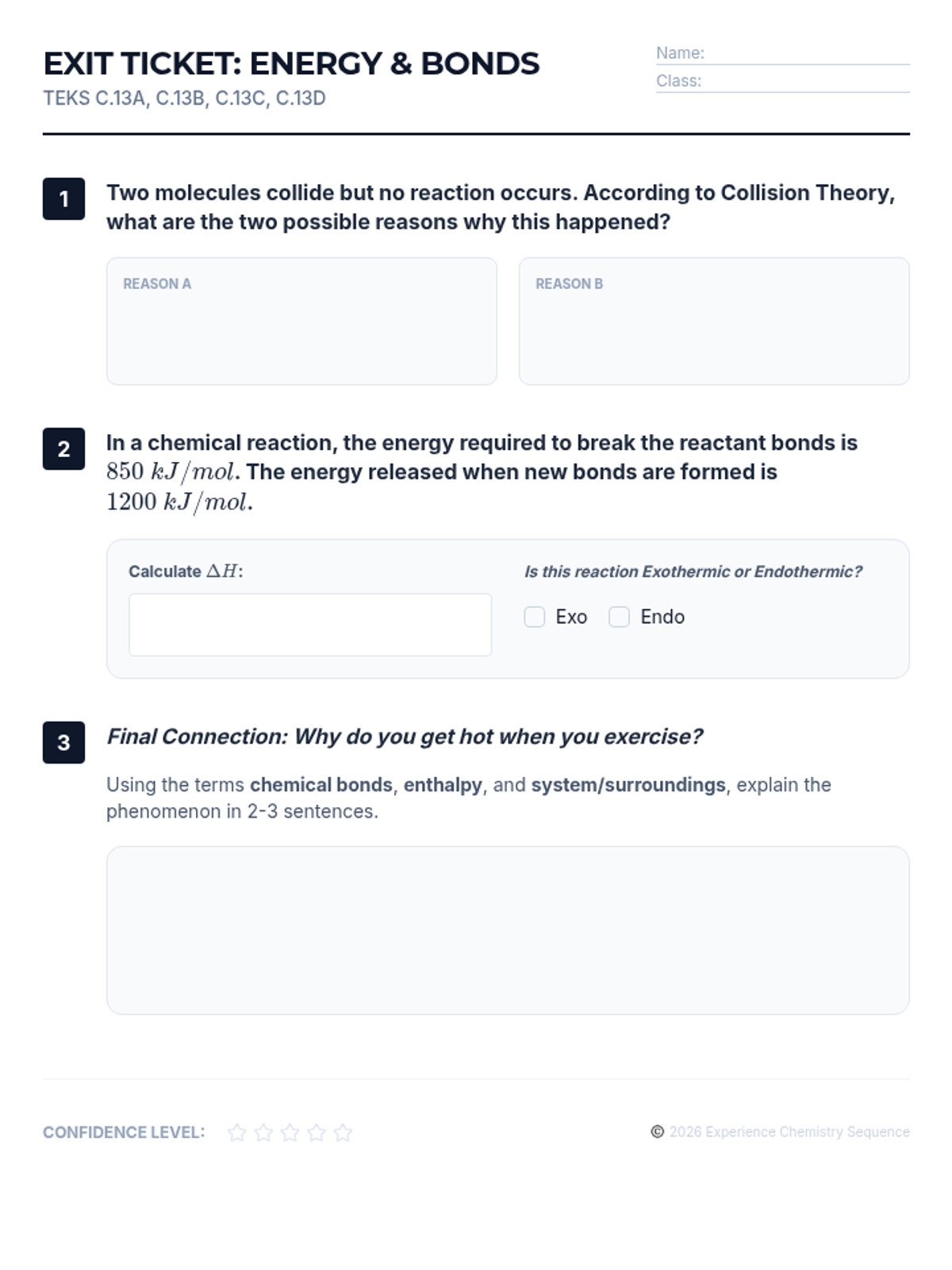Image resolution: width=952 pixels, height=1270 pixels.
Task: Rate confidence with the second star
Action: [x=263, y=1133]
